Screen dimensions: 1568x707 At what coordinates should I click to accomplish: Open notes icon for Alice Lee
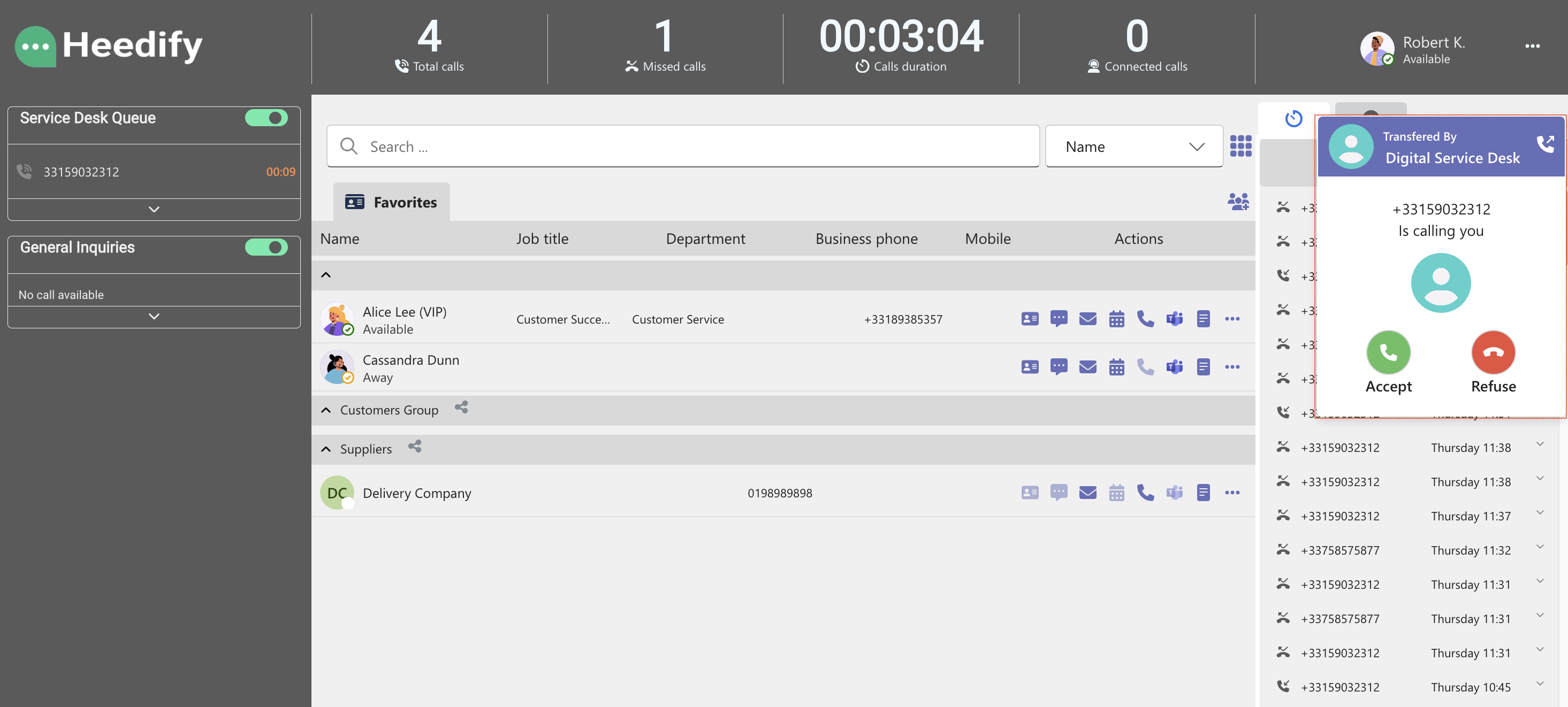[x=1203, y=319]
